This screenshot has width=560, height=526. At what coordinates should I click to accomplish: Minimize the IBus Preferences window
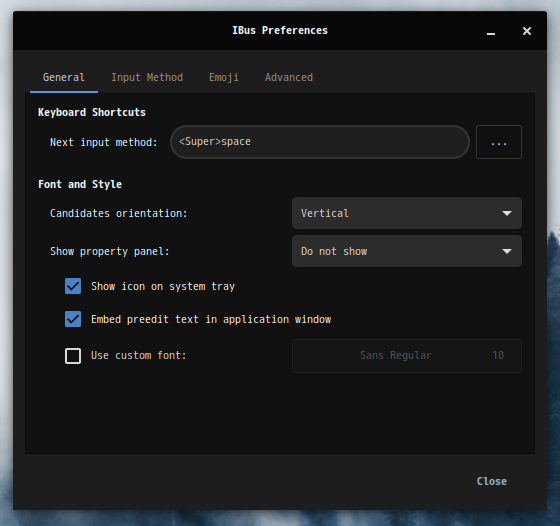click(x=491, y=31)
